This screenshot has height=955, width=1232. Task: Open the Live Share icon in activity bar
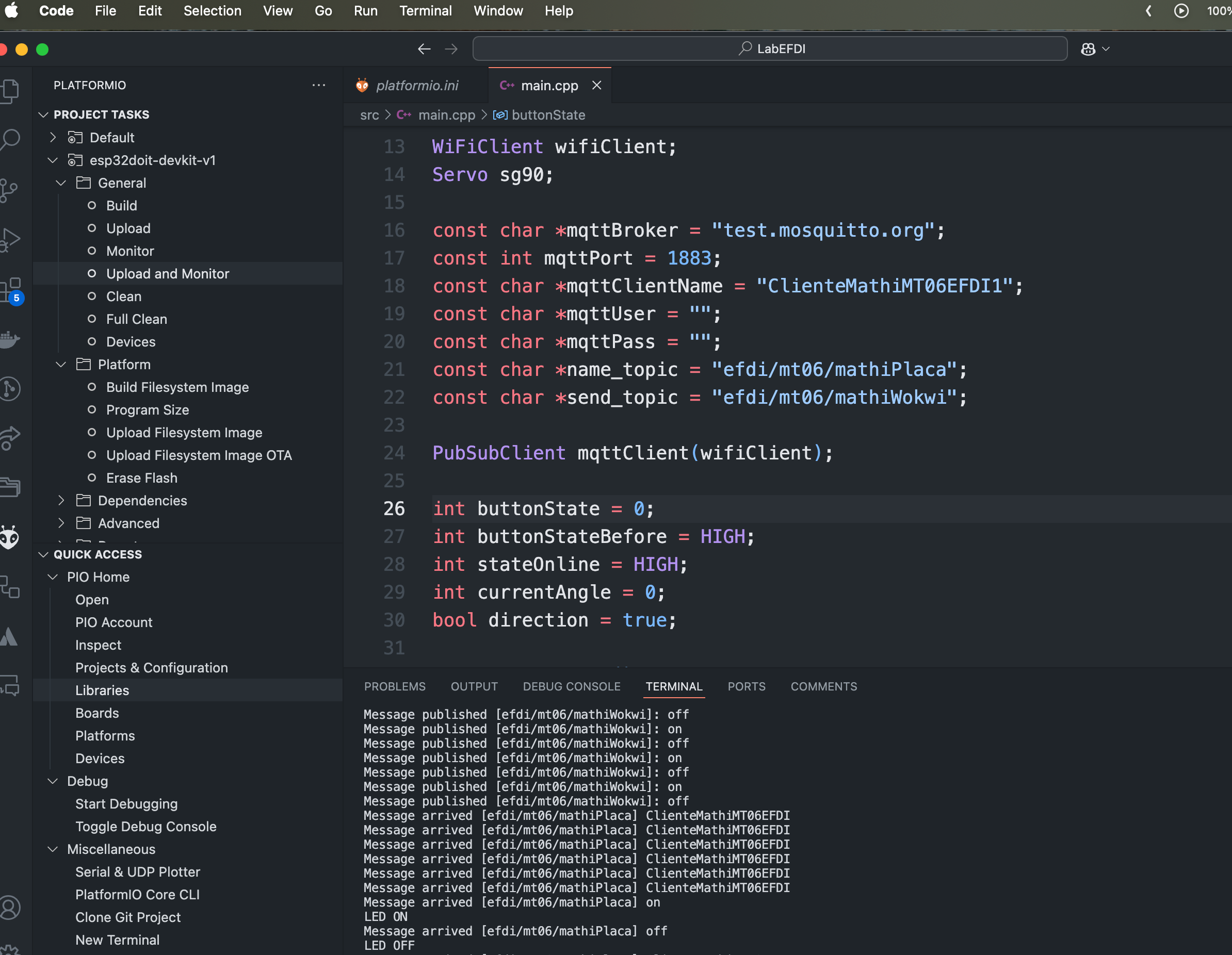coord(10,438)
